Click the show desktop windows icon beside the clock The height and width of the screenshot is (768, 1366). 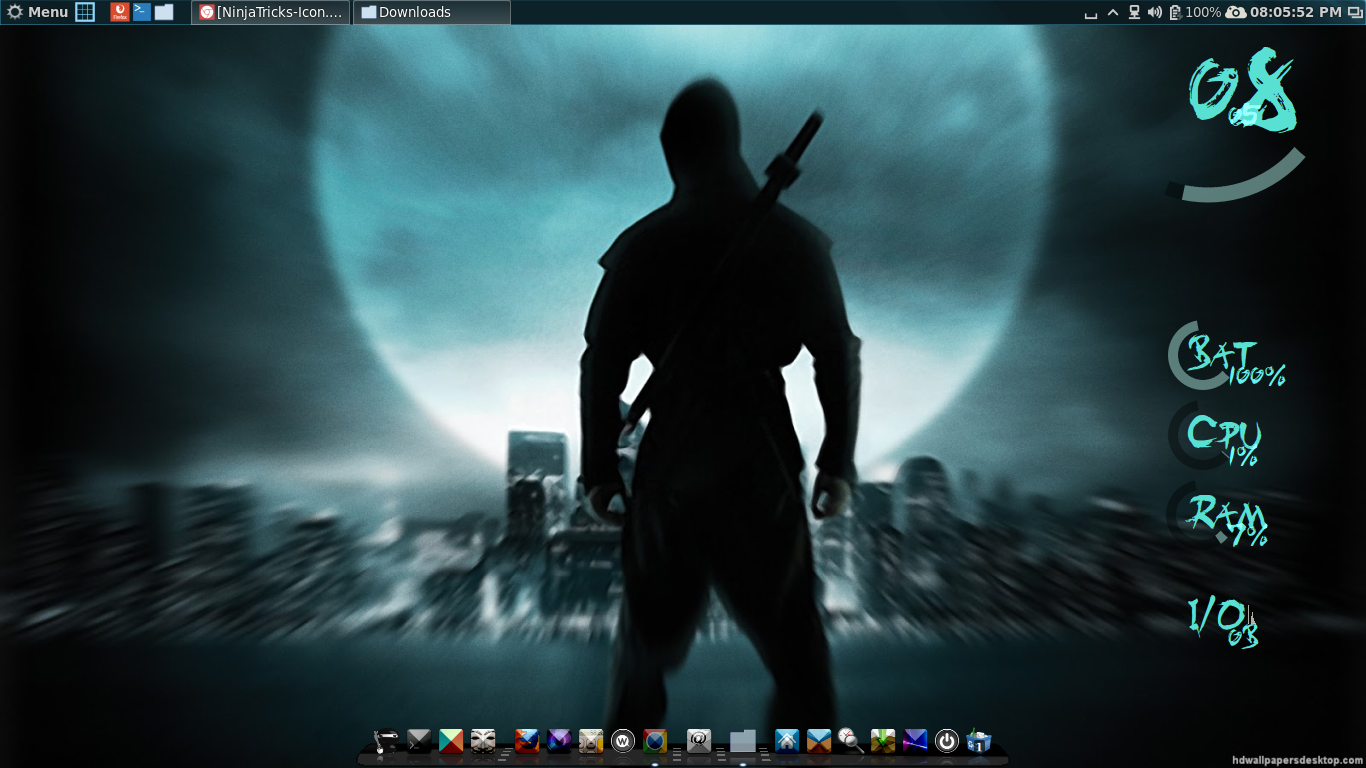click(x=1354, y=12)
